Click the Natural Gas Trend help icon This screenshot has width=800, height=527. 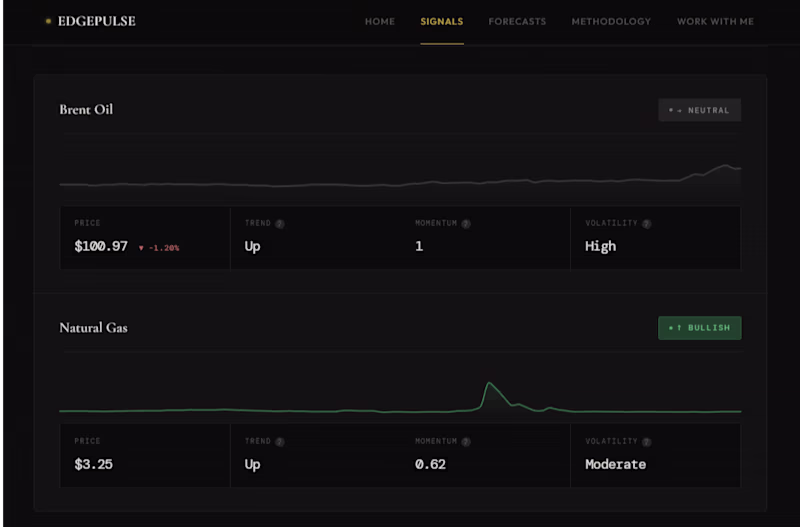[x=280, y=441]
